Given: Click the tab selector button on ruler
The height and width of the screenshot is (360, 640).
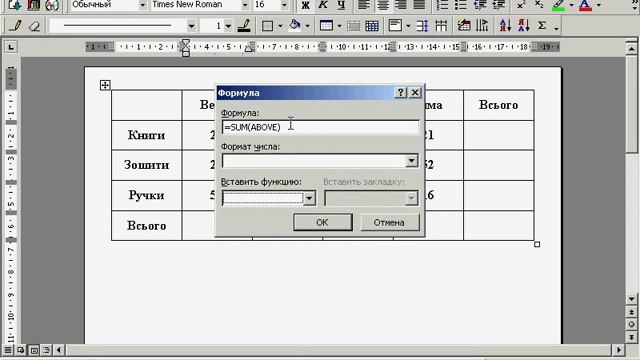Looking at the screenshot, I should pyautogui.click(x=11, y=48).
